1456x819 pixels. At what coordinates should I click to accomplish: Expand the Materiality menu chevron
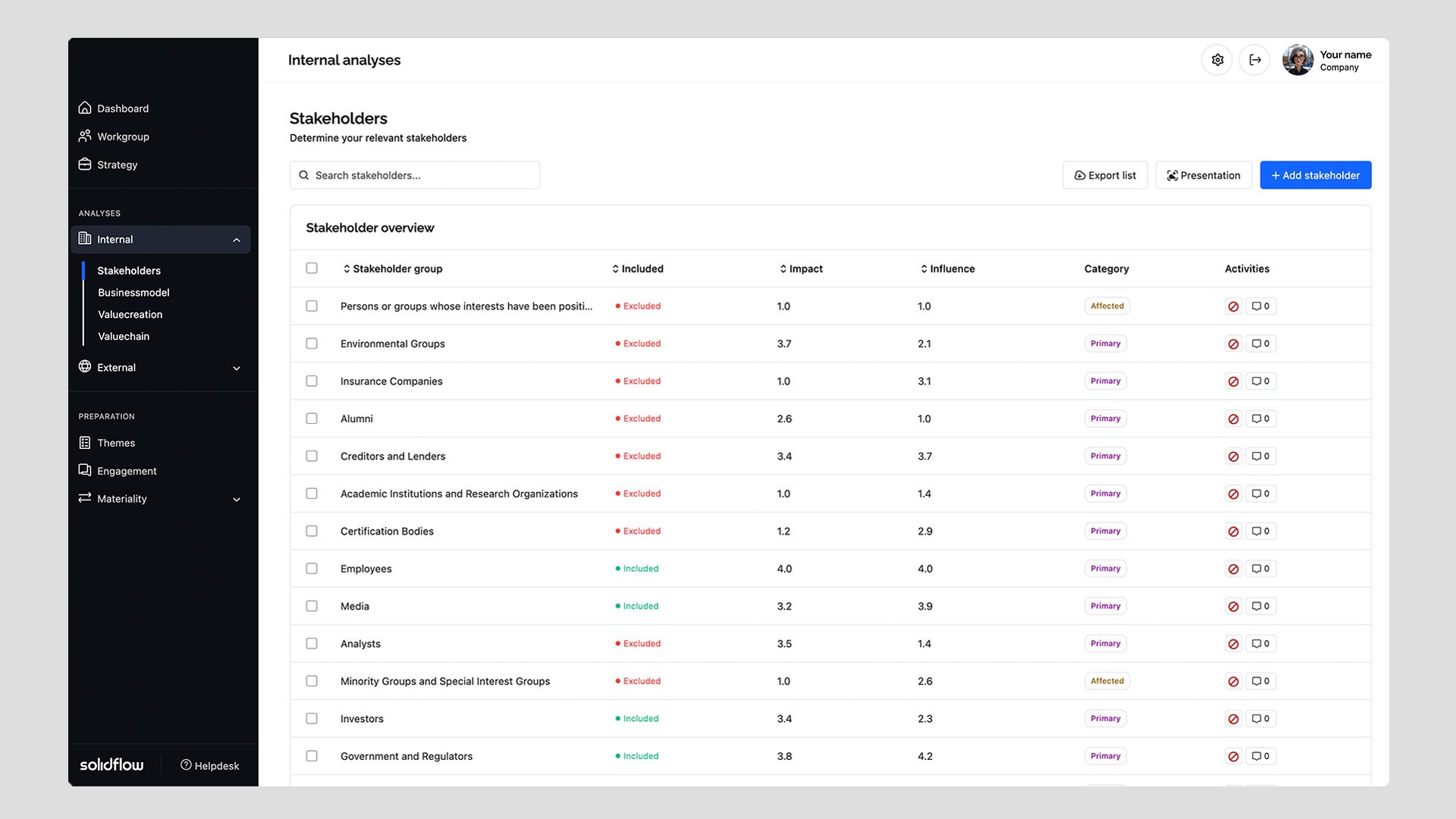[x=237, y=499]
